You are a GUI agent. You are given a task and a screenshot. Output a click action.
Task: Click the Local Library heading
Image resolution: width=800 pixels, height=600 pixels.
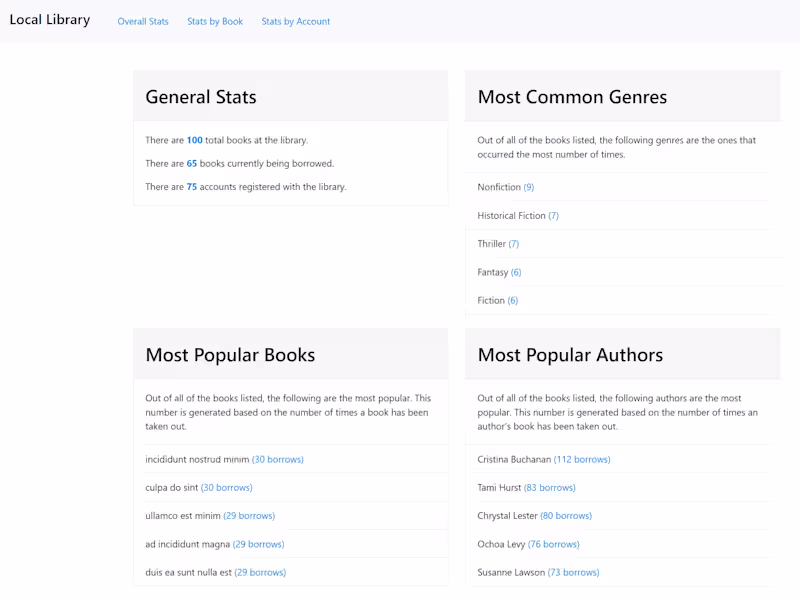tap(49, 19)
